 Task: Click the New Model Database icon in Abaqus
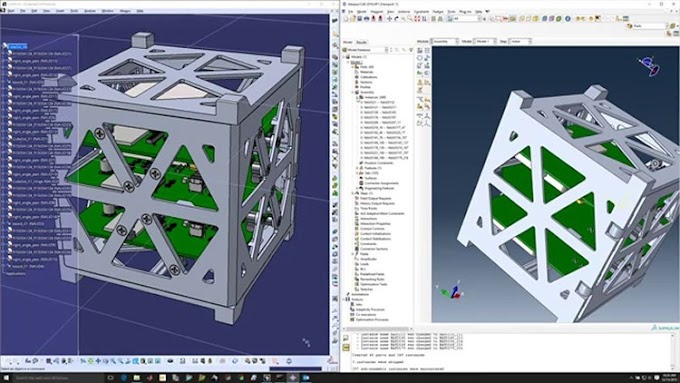click(x=346, y=19)
